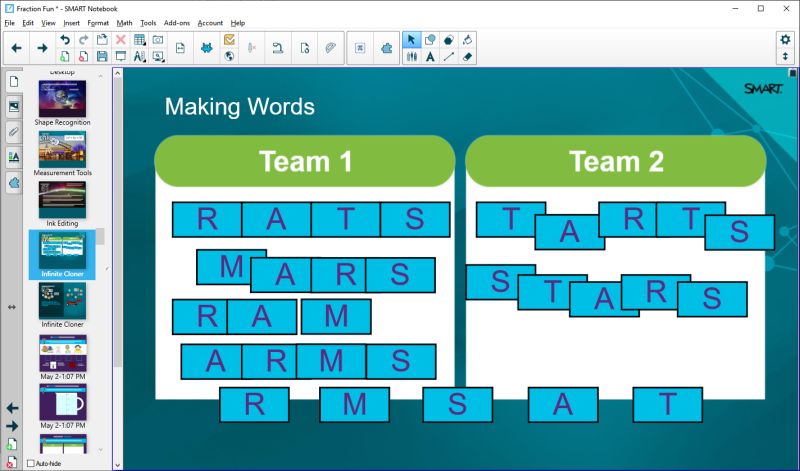Open the Account menu

(210, 23)
